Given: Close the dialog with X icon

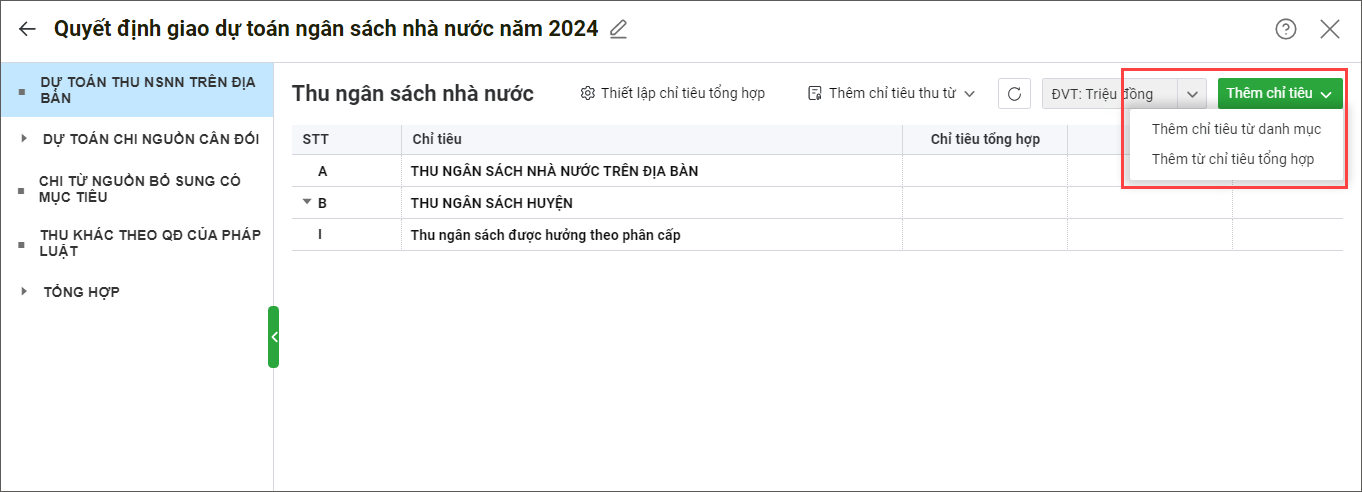Looking at the screenshot, I should (1330, 29).
